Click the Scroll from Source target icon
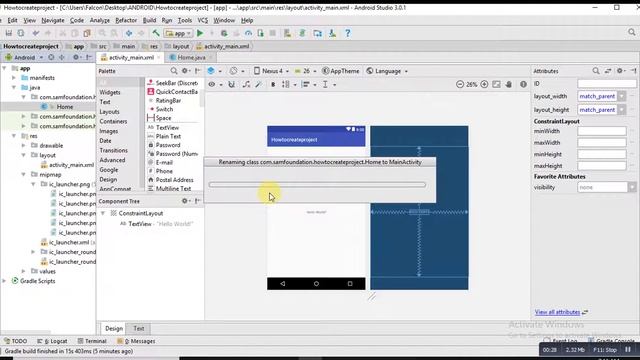 pos(51,58)
